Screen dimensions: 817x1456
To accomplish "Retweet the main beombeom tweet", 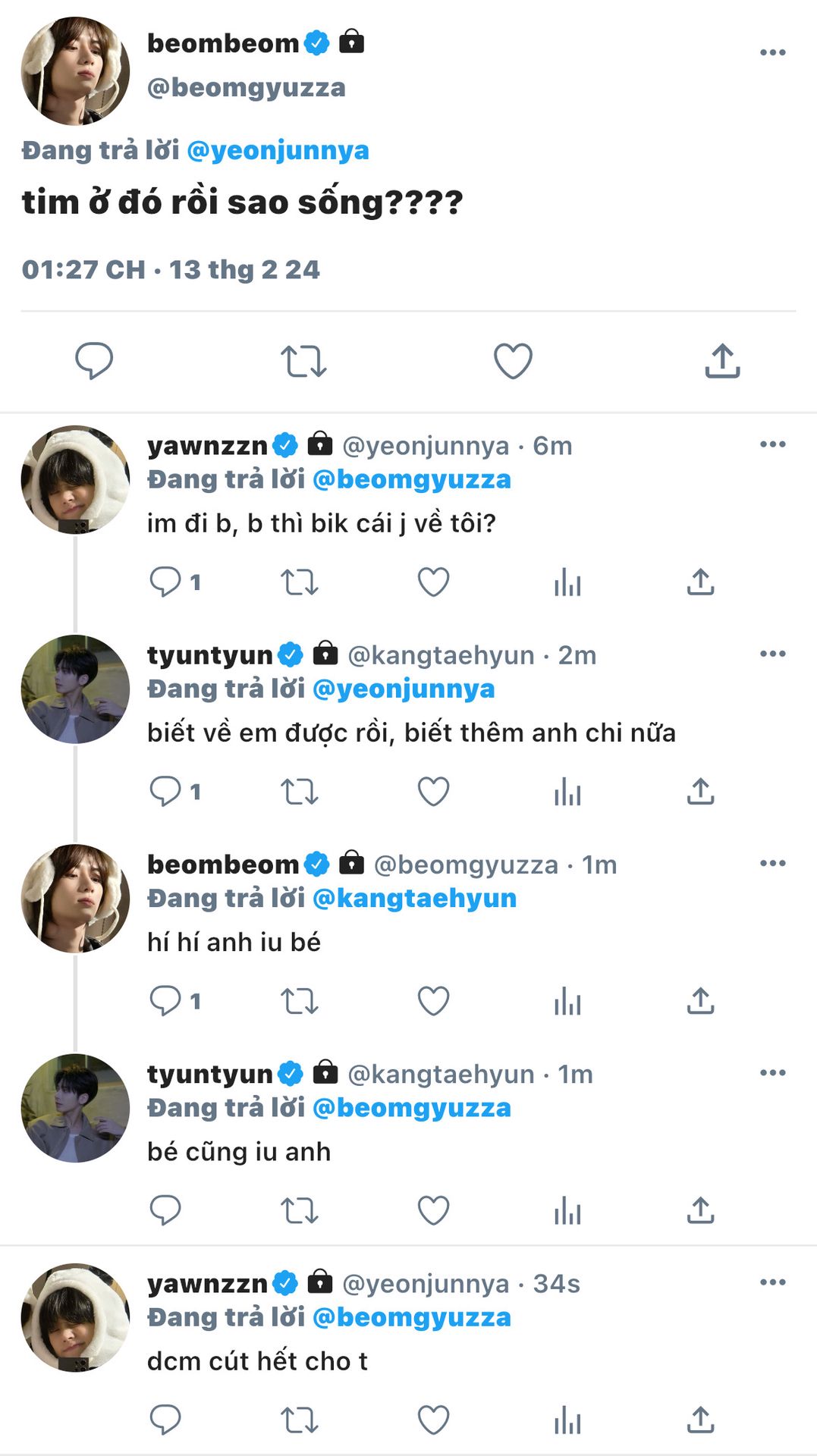I will point(303,361).
